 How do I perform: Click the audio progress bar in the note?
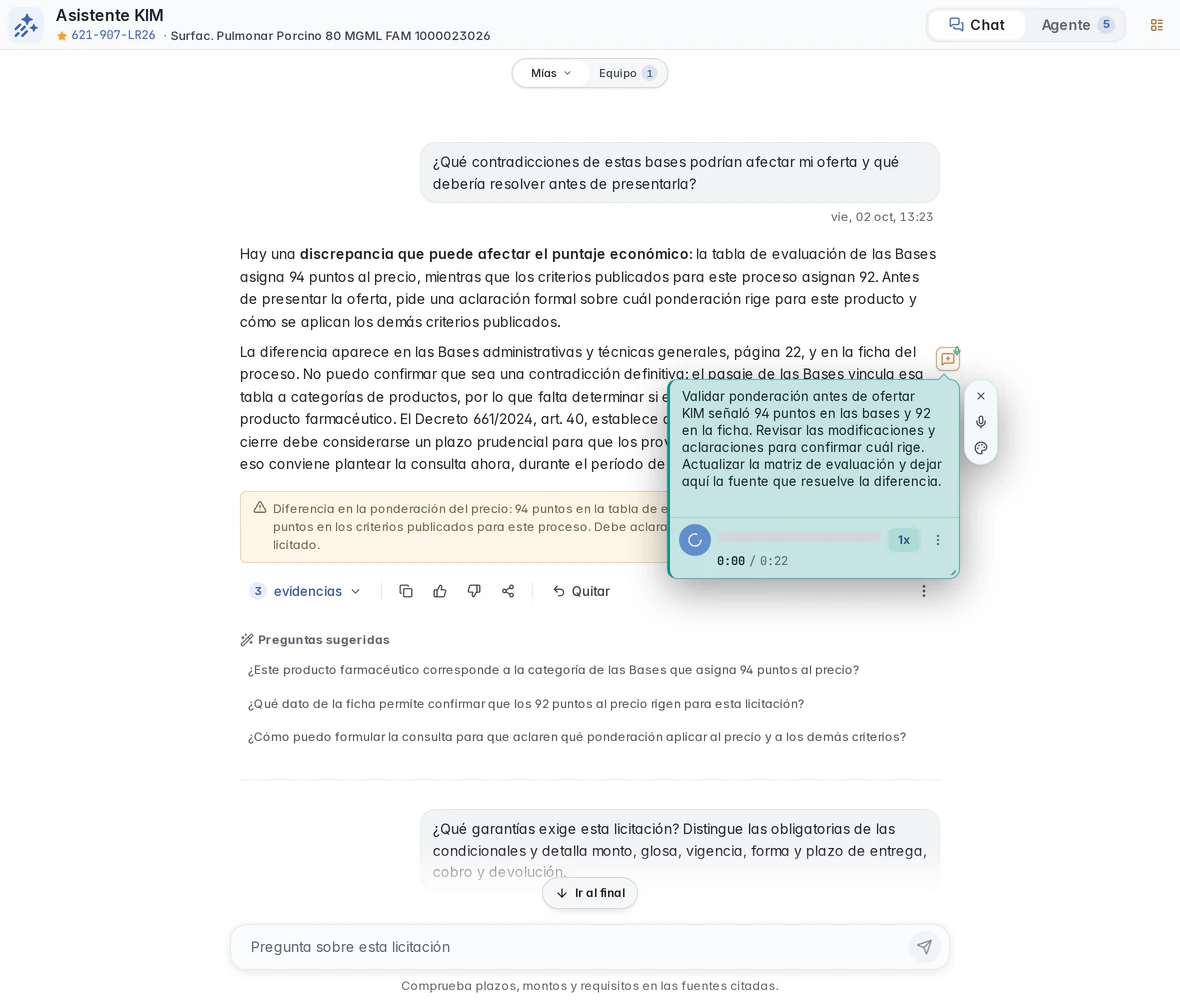pyautogui.click(x=798, y=537)
